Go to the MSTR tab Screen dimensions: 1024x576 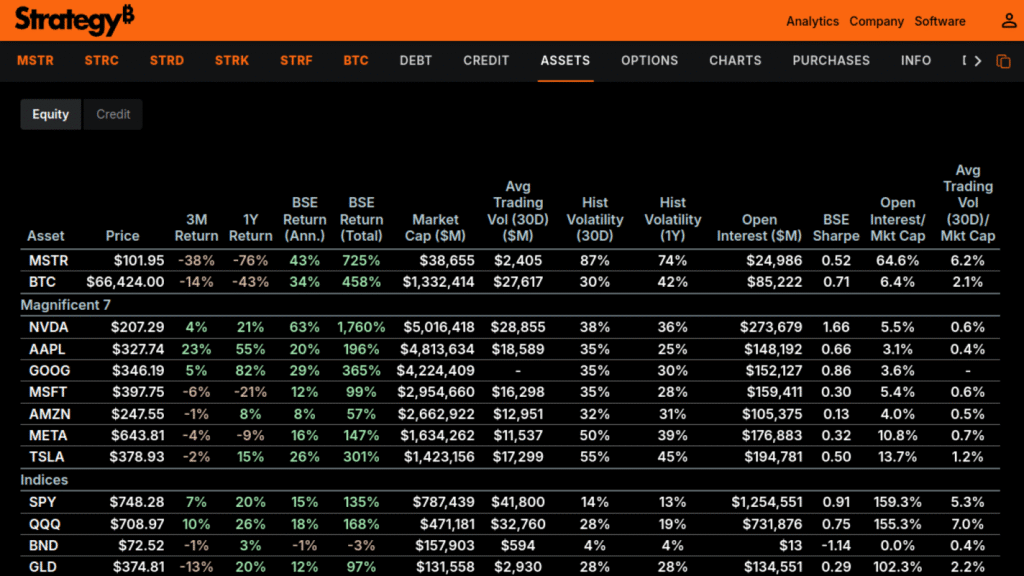pos(35,61)
